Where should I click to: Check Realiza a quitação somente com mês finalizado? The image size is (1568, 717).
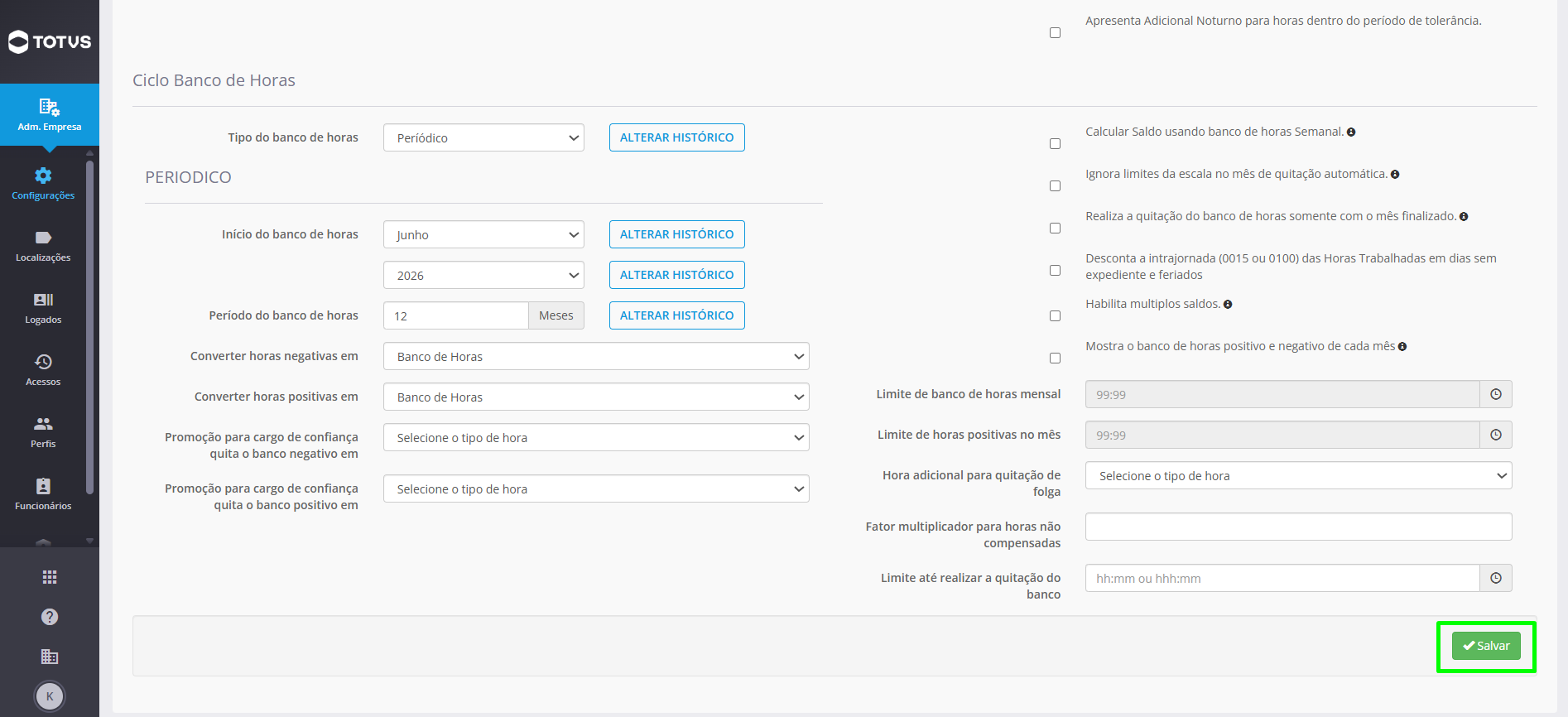click(x=1055, y=229)
